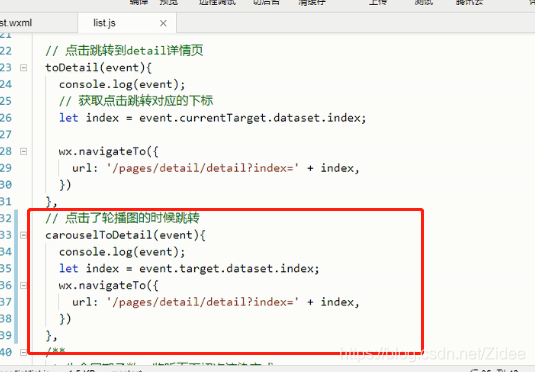This screenshot has width=535, height=372.
Task: Click line number 35 in the gutter
Action: click(x=6, y=268)
